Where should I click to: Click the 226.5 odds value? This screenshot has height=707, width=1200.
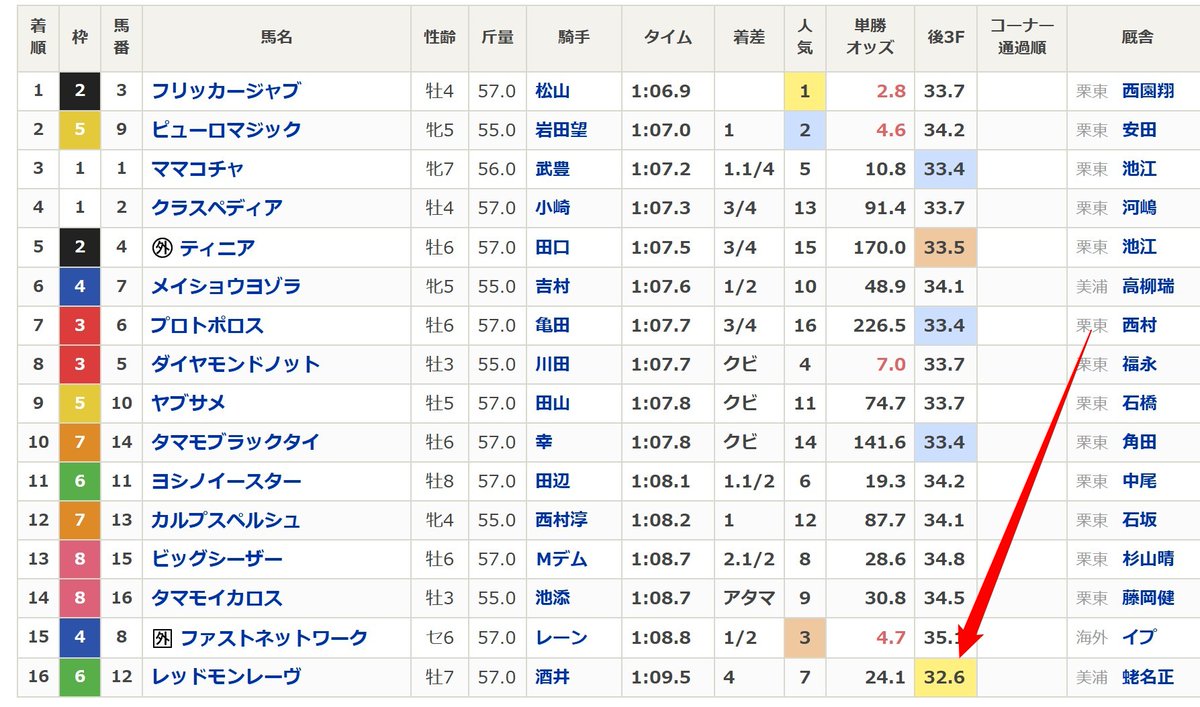click(x=881, y=325)
